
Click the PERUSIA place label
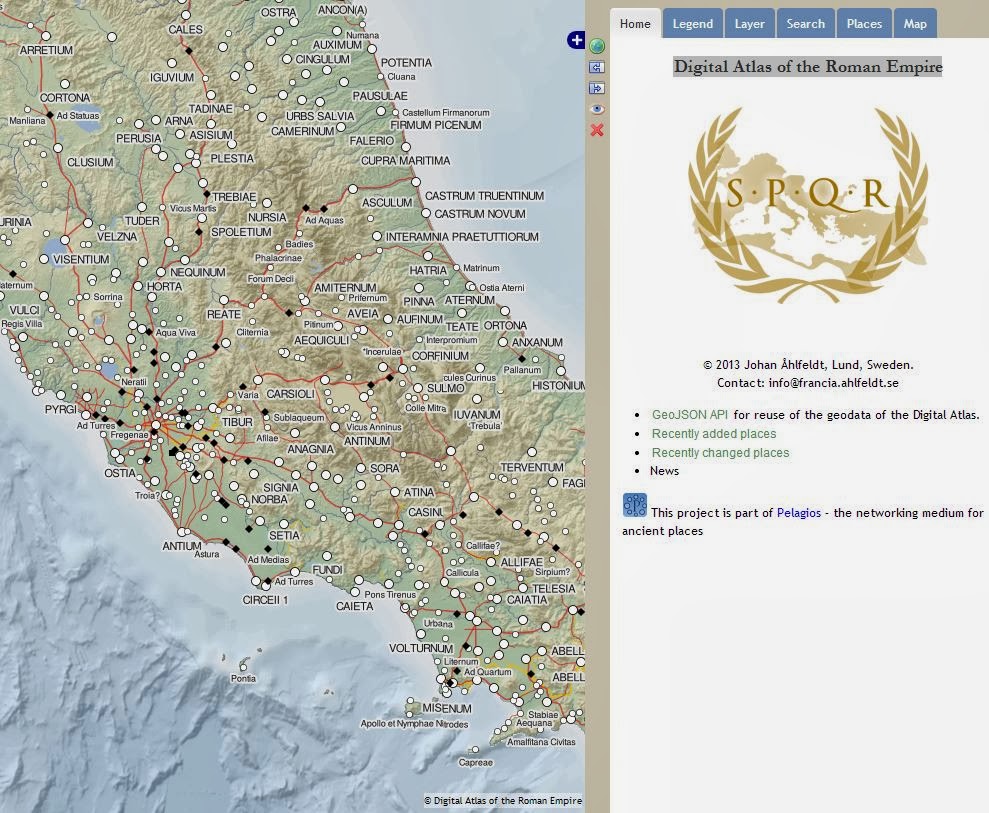coord(139,138)
